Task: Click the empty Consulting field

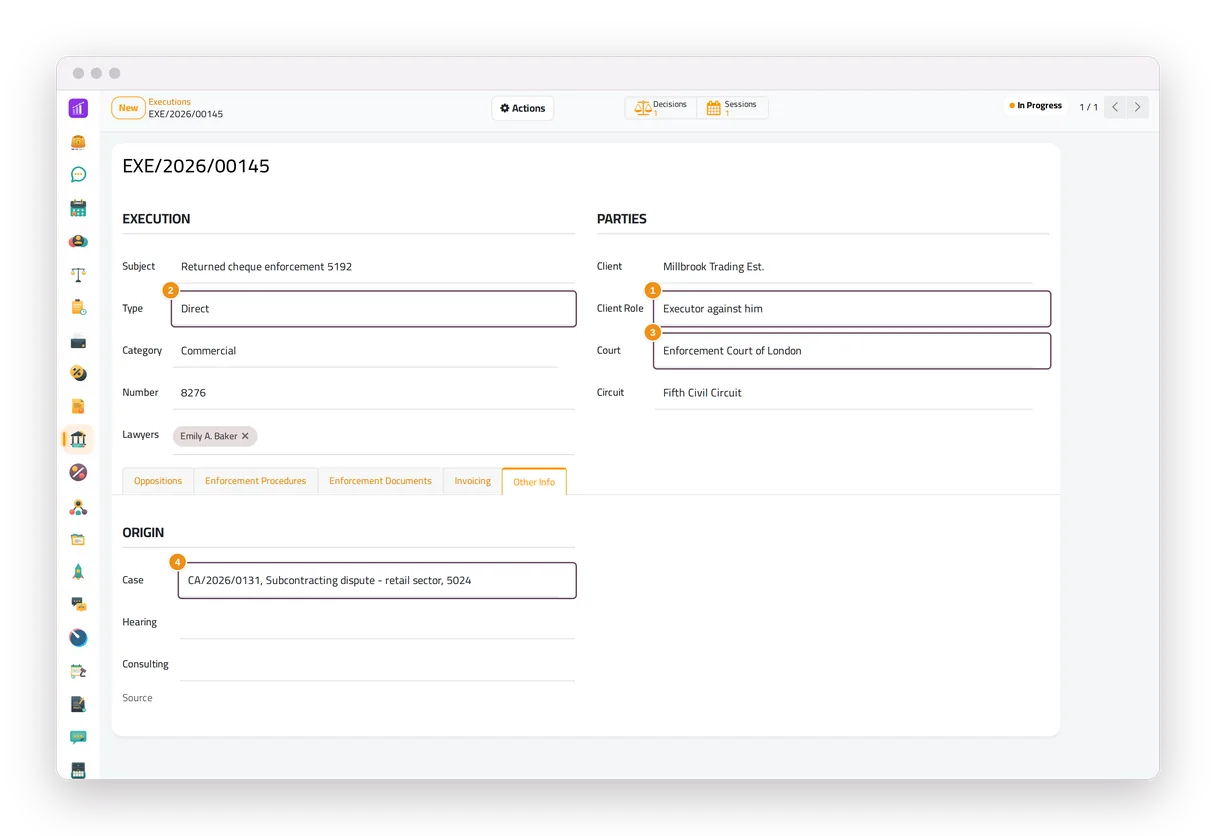Action: click(x=377, y=665)
